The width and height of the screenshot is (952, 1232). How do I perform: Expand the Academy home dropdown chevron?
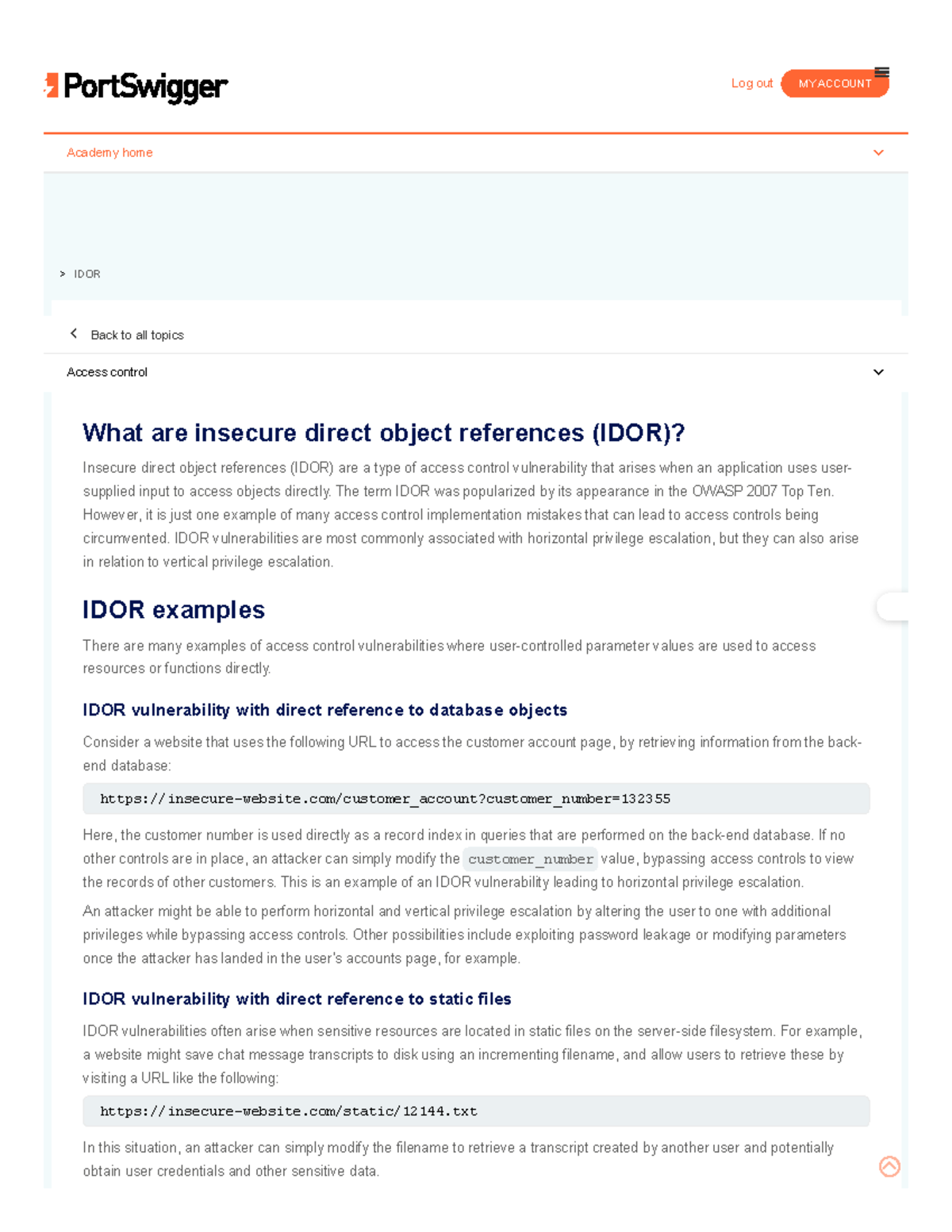(x=877, y=152)
